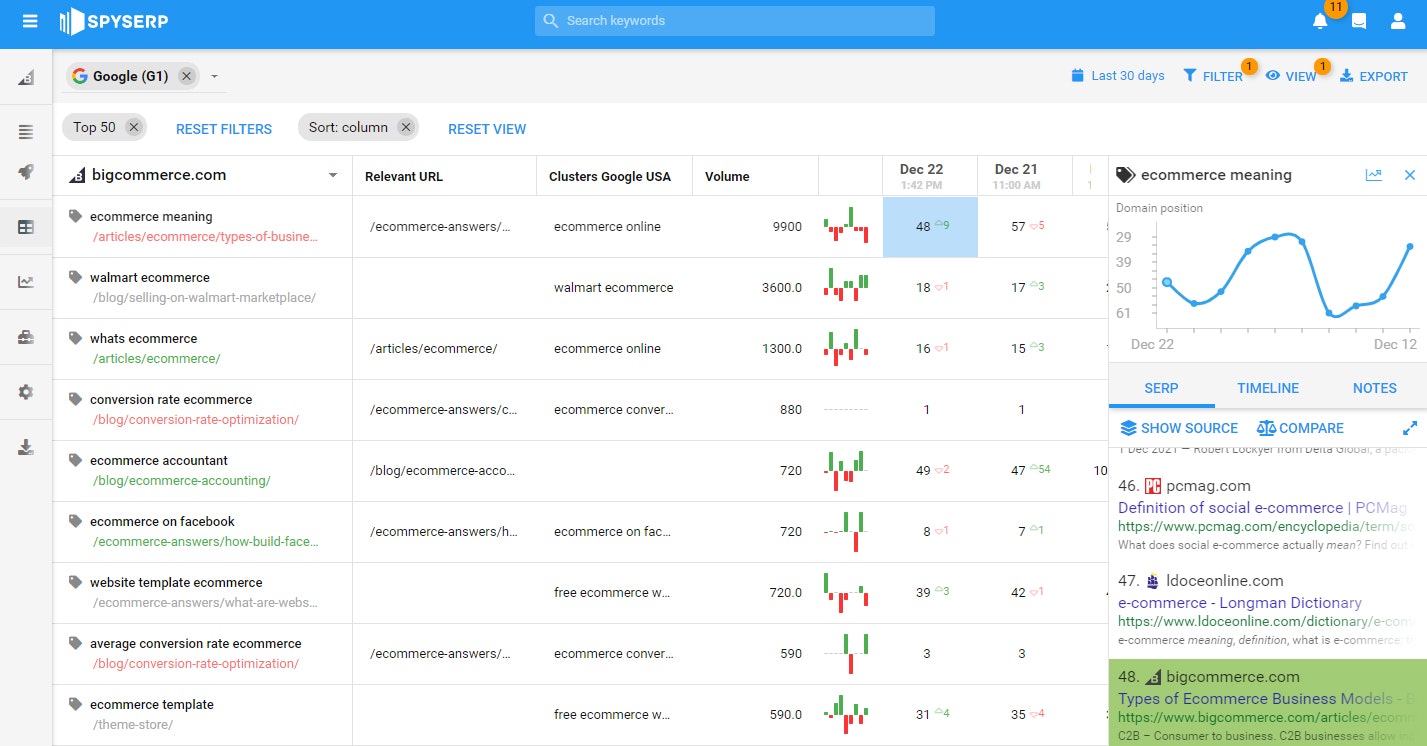The width and height of the screenshot is (1427, 746).
Task: Expand the SERP panel using fullscreen arrows
Action: pyautogui.click(x=1410, y=427)
